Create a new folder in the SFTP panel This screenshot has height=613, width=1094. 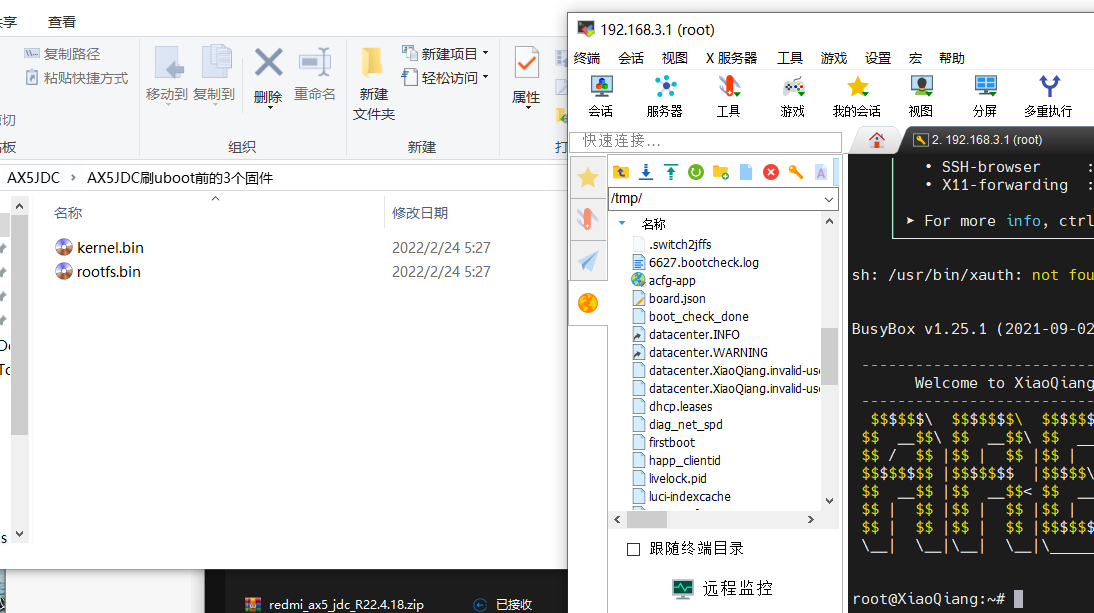coord(720,172)
